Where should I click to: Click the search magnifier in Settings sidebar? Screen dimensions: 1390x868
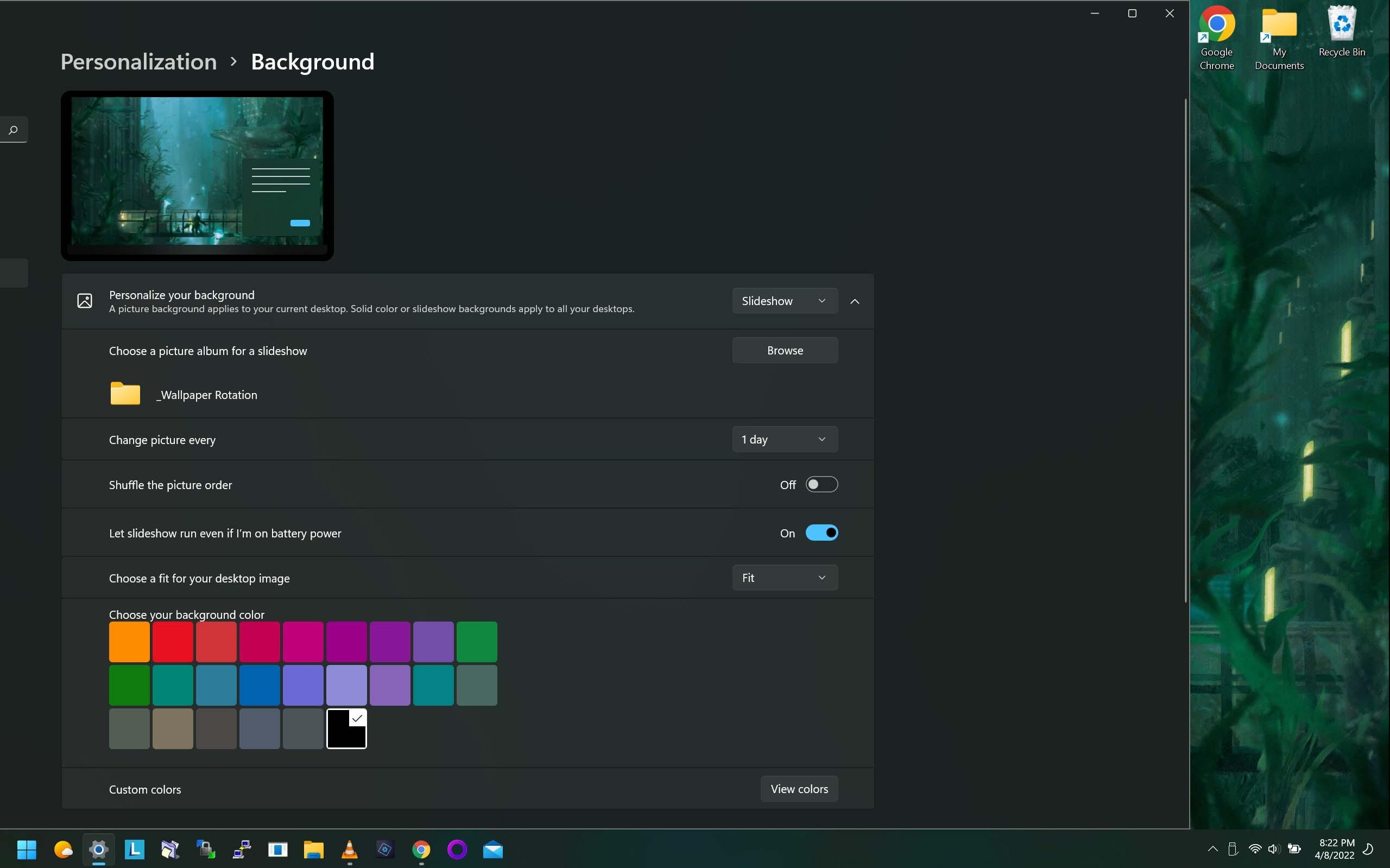pyautogui.click(x=12, y=130)
